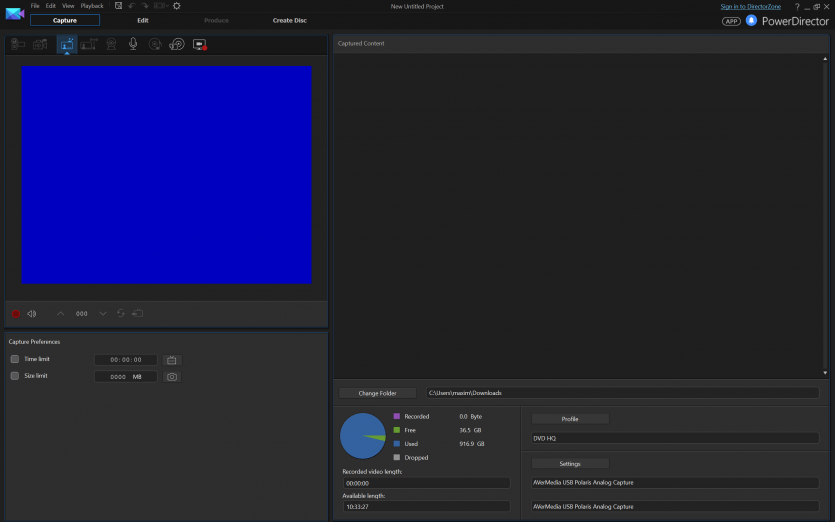Click the screen recorder icon
The height and width of the screenshot is (522, 835).
[199, 44]
